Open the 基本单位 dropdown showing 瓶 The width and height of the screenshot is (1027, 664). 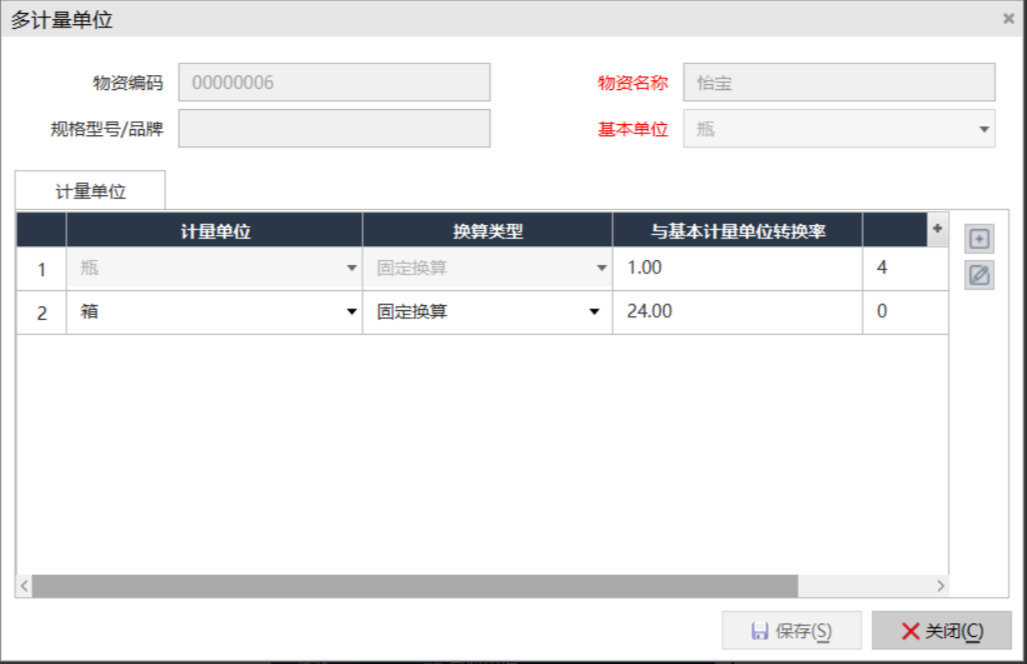pyautogui.click(x=984, y=129)
